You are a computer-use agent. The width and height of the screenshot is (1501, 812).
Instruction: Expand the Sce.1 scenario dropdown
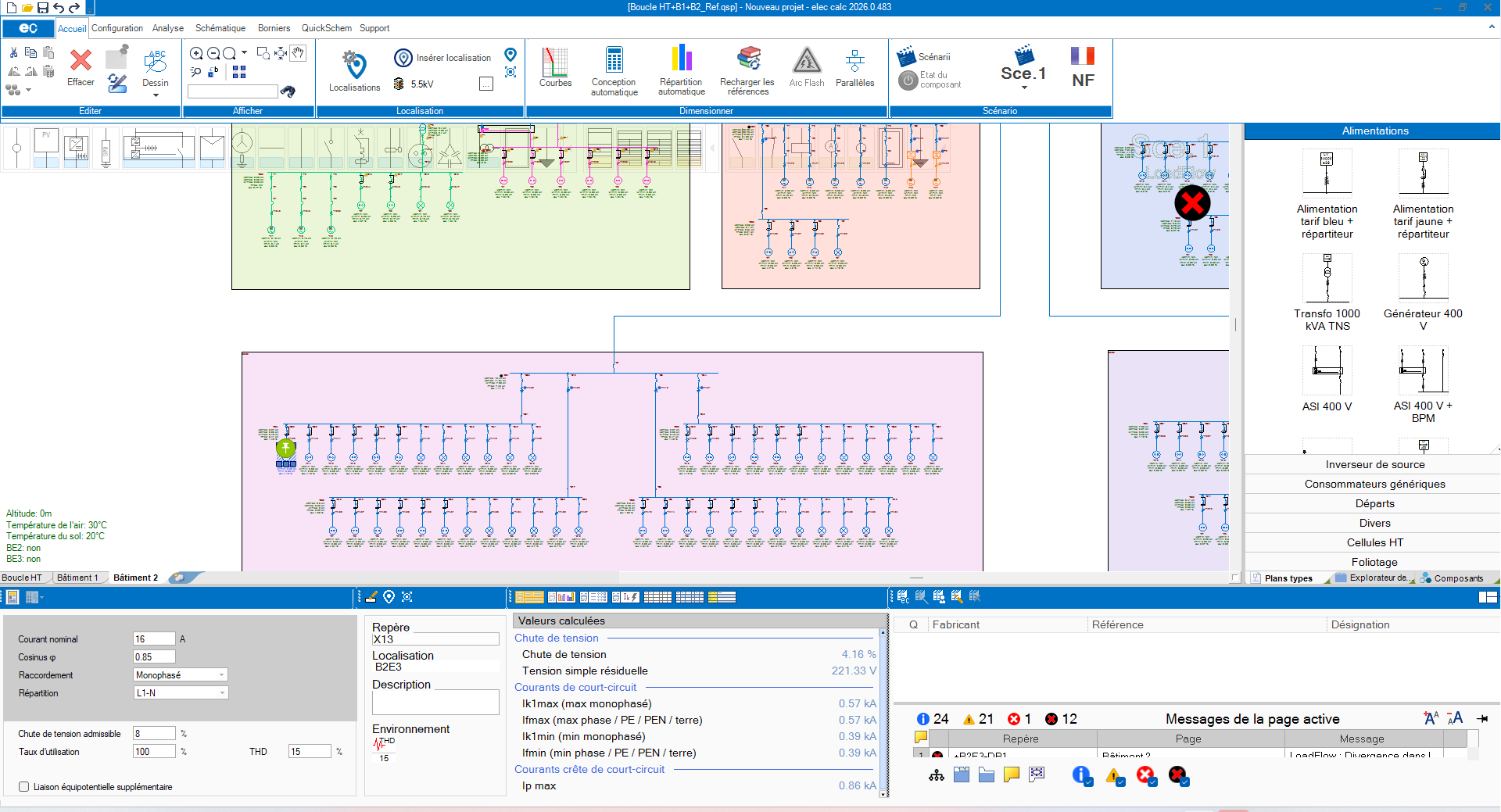1024,88
